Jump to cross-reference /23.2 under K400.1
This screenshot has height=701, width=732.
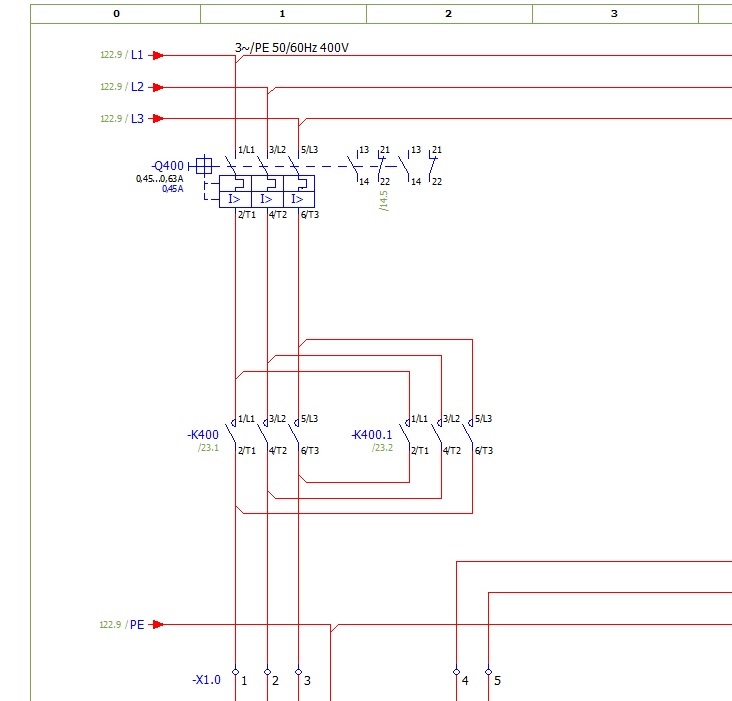382,448
